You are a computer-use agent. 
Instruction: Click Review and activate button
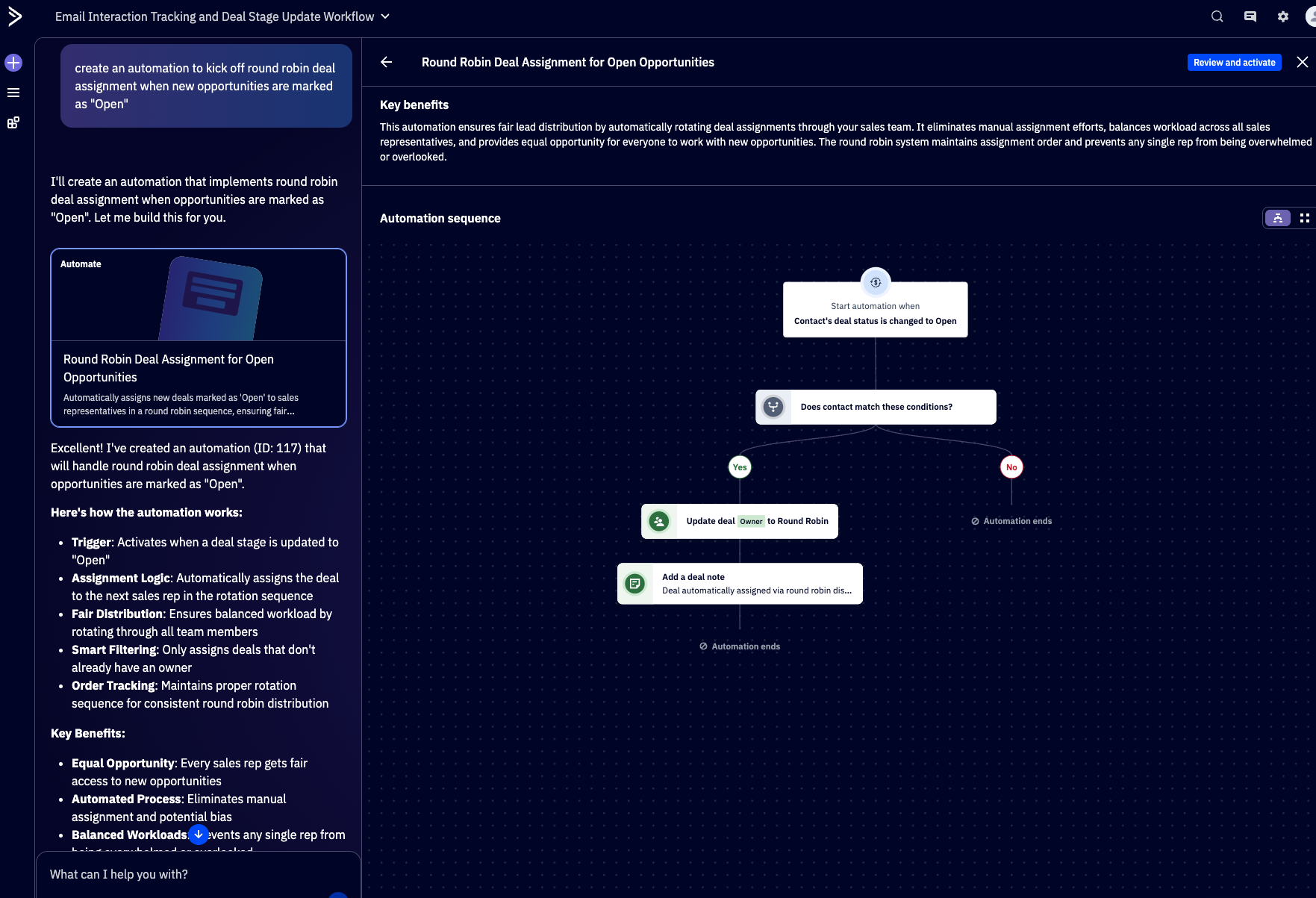(1234, 63)
